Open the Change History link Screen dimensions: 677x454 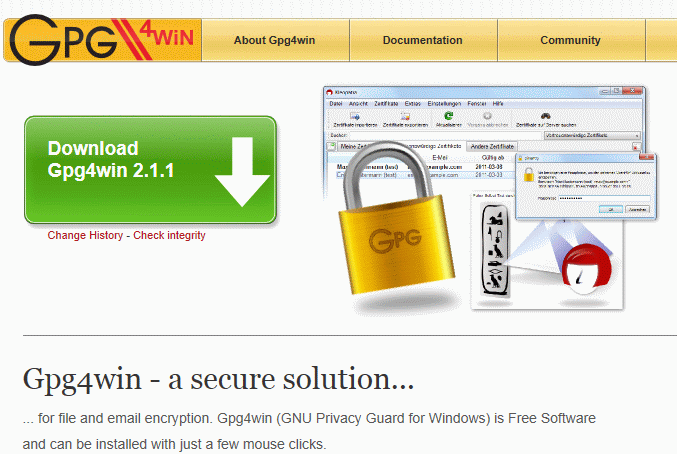coord(85,235)
